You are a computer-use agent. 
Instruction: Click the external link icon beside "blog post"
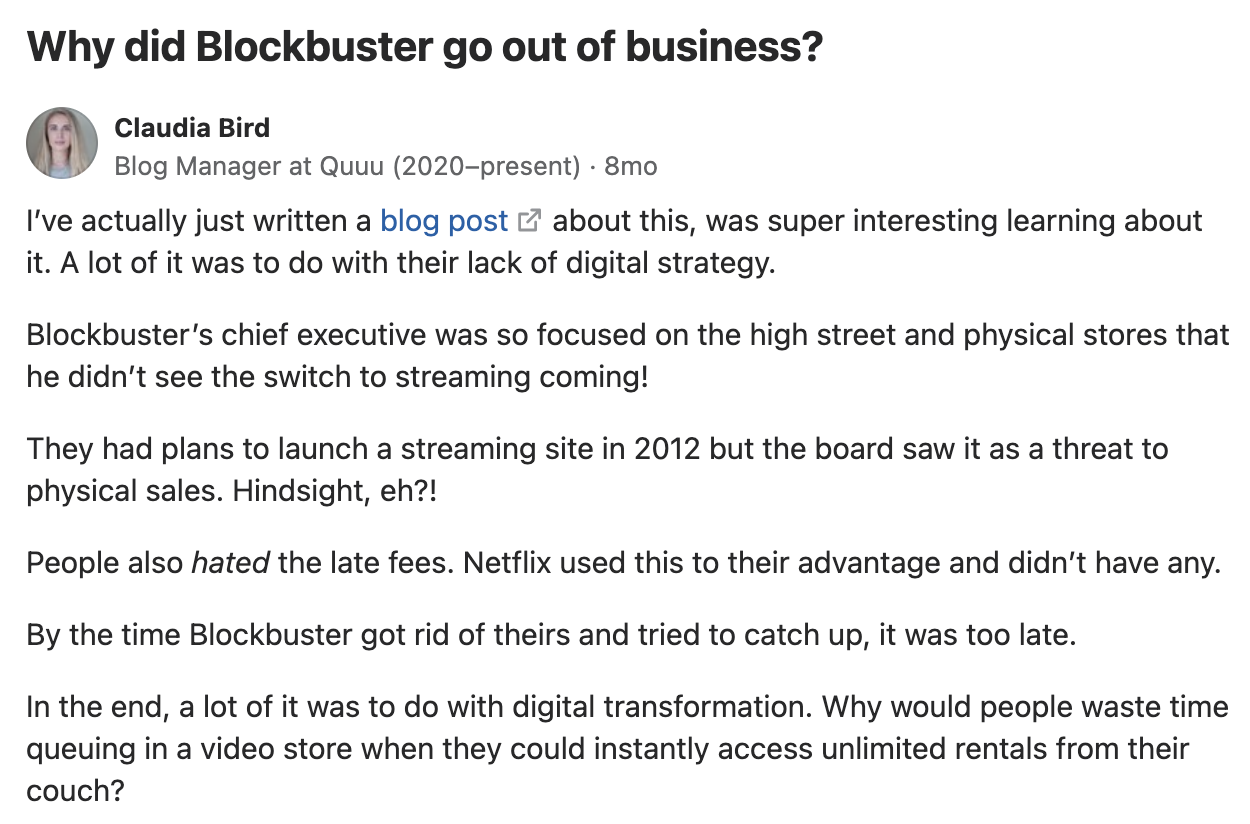click(530, 221)
